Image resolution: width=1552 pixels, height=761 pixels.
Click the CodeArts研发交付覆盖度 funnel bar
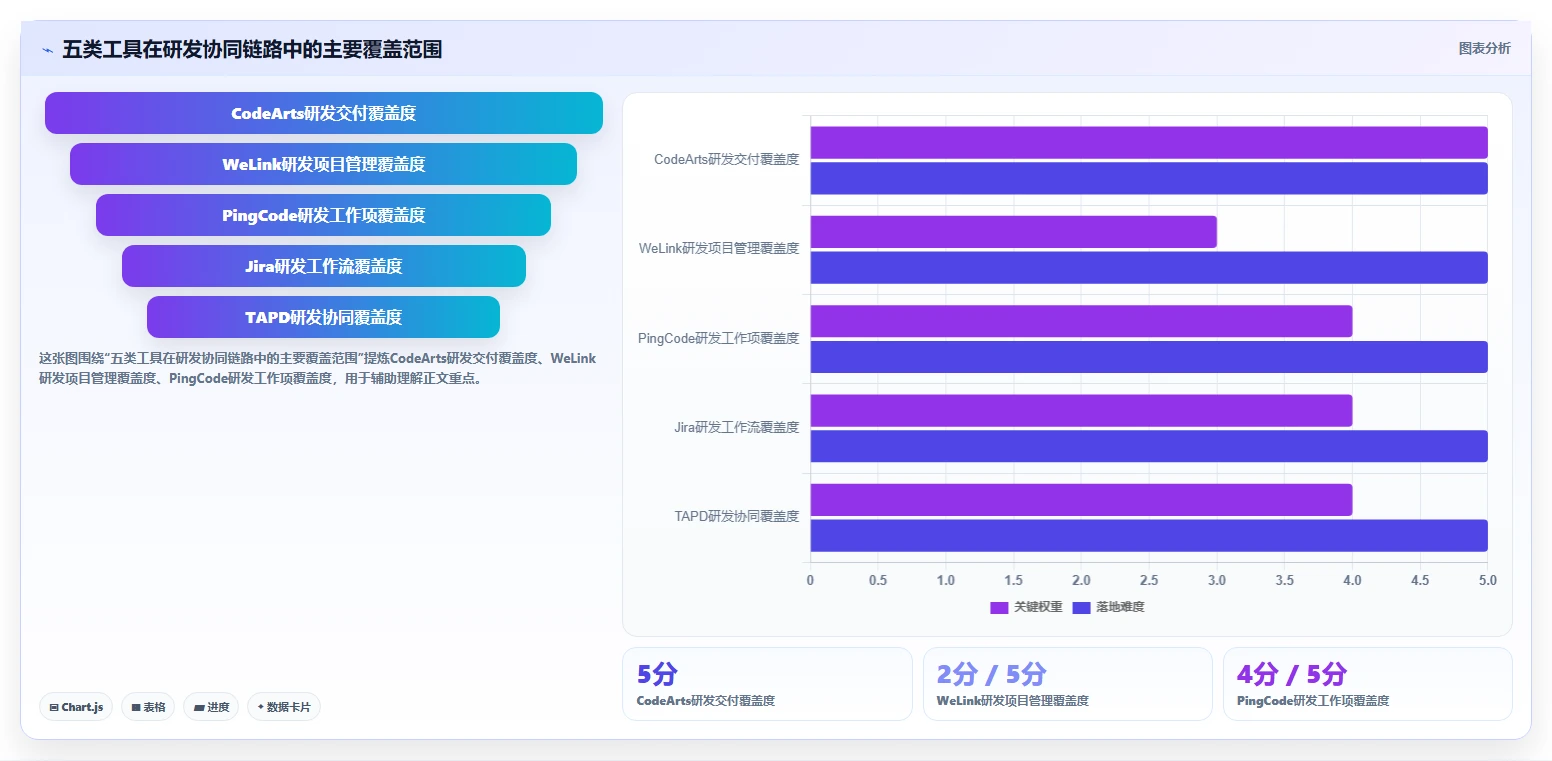tap(324, 113)
